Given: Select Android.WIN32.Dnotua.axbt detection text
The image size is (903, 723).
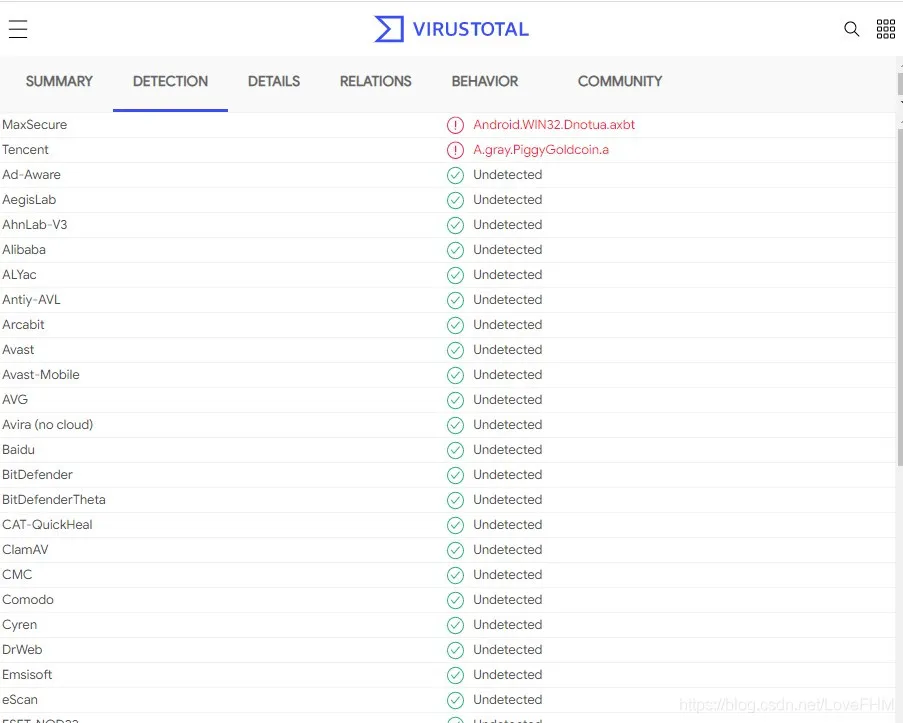Looking at the screenshot, I should pos(554,124).
